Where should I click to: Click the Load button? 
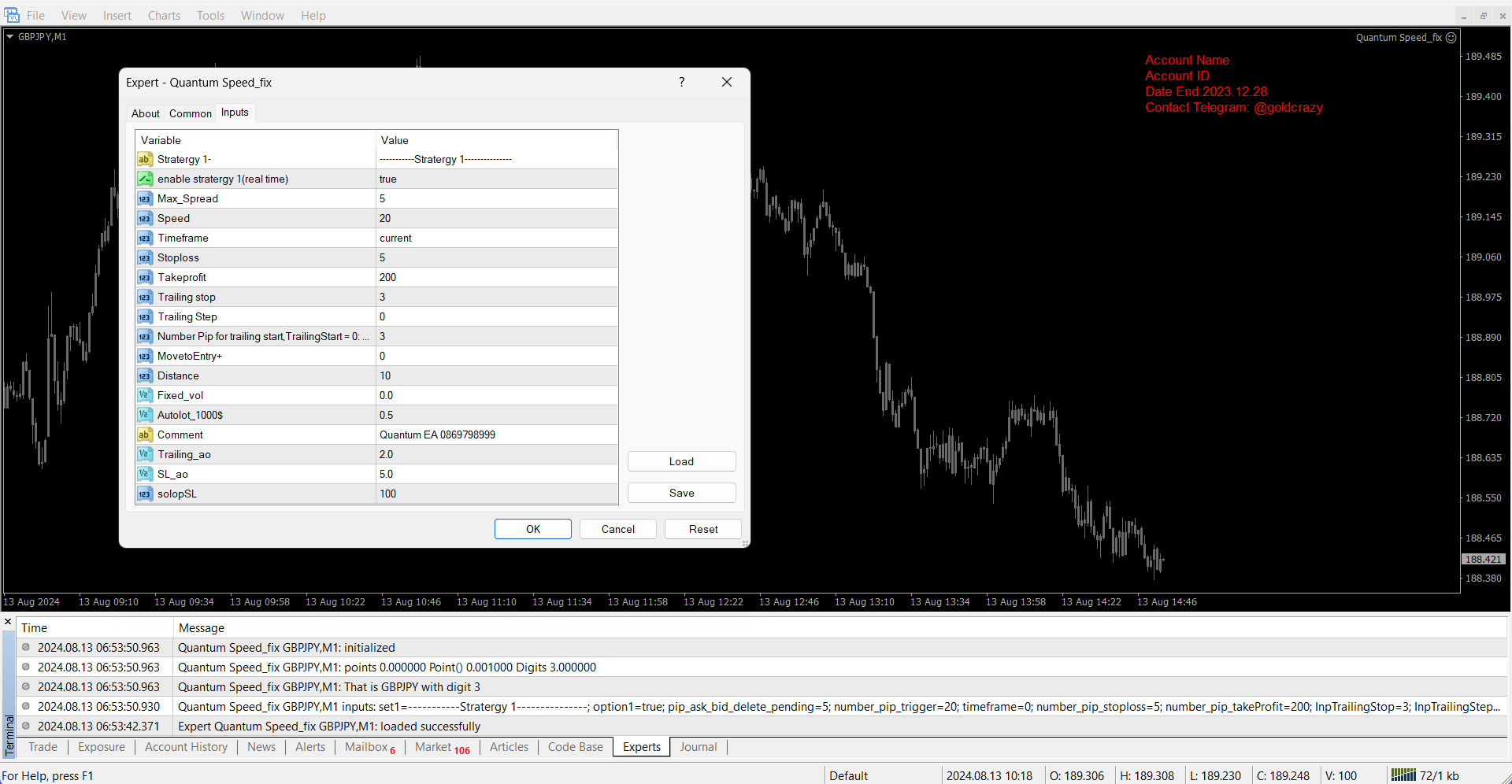681,461
